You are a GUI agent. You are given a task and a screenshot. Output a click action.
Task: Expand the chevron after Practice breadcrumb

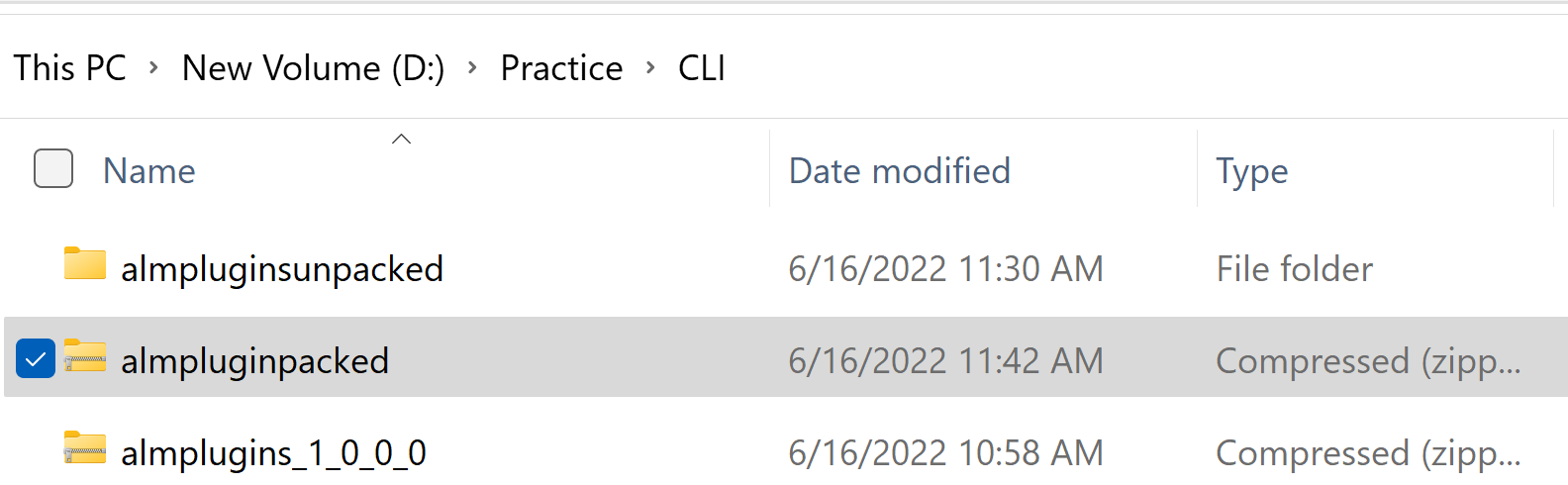(x=650, y=67)
